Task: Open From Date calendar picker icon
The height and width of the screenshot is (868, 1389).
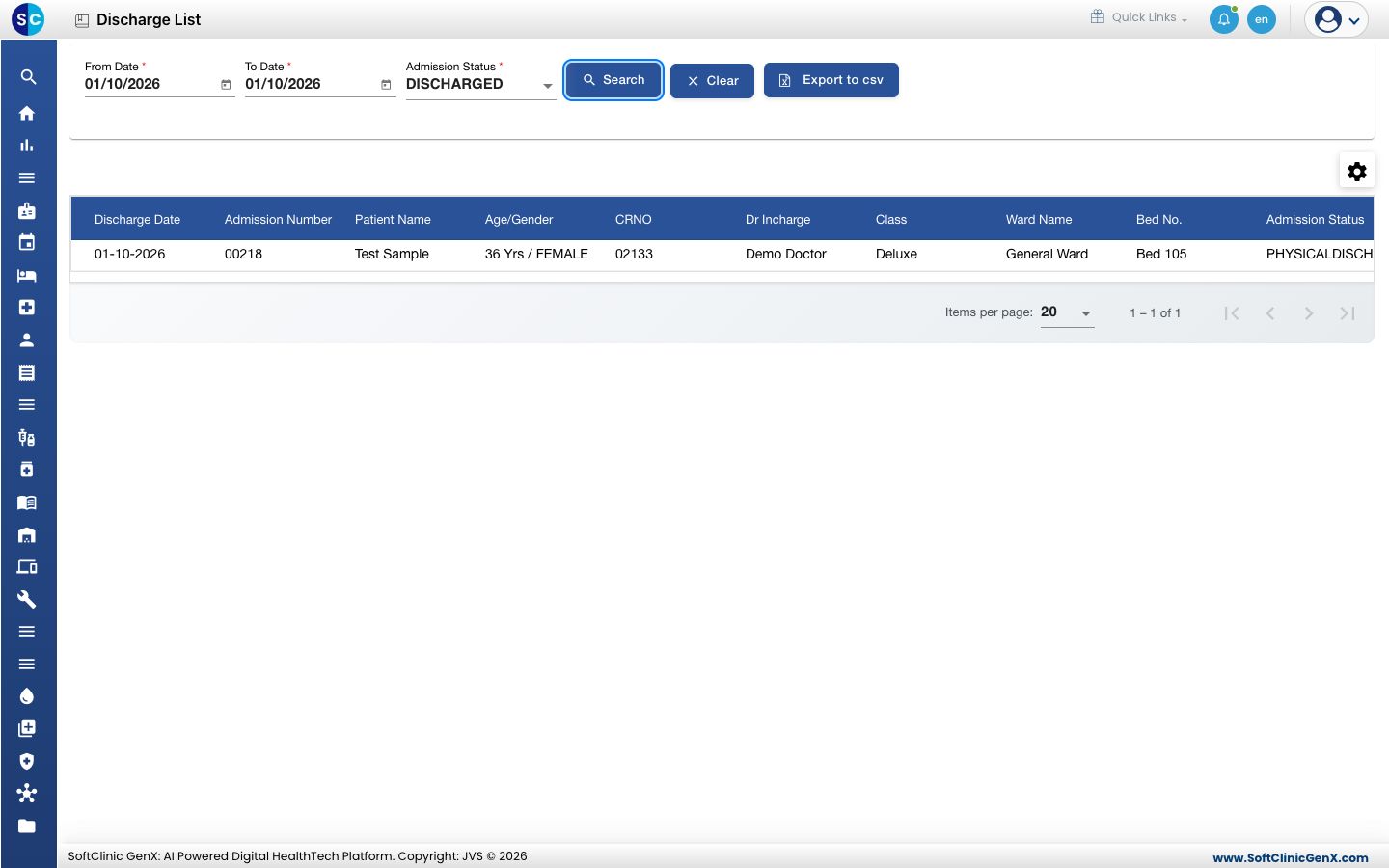Action: 226,85
